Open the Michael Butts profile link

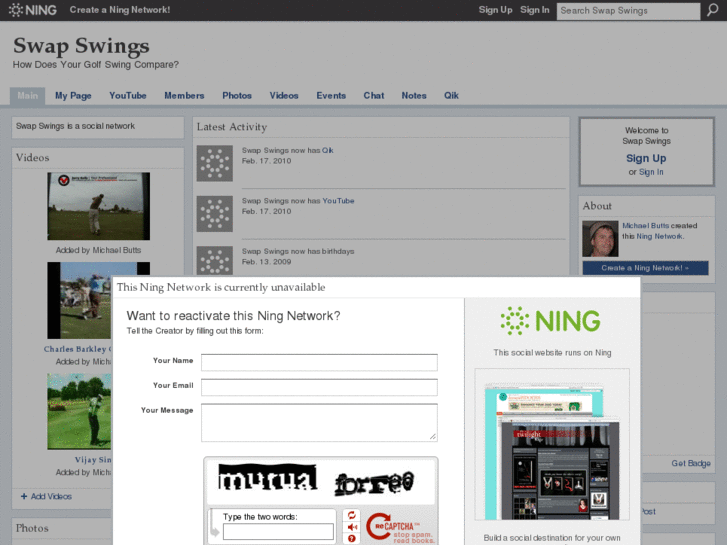pos(645,225)
